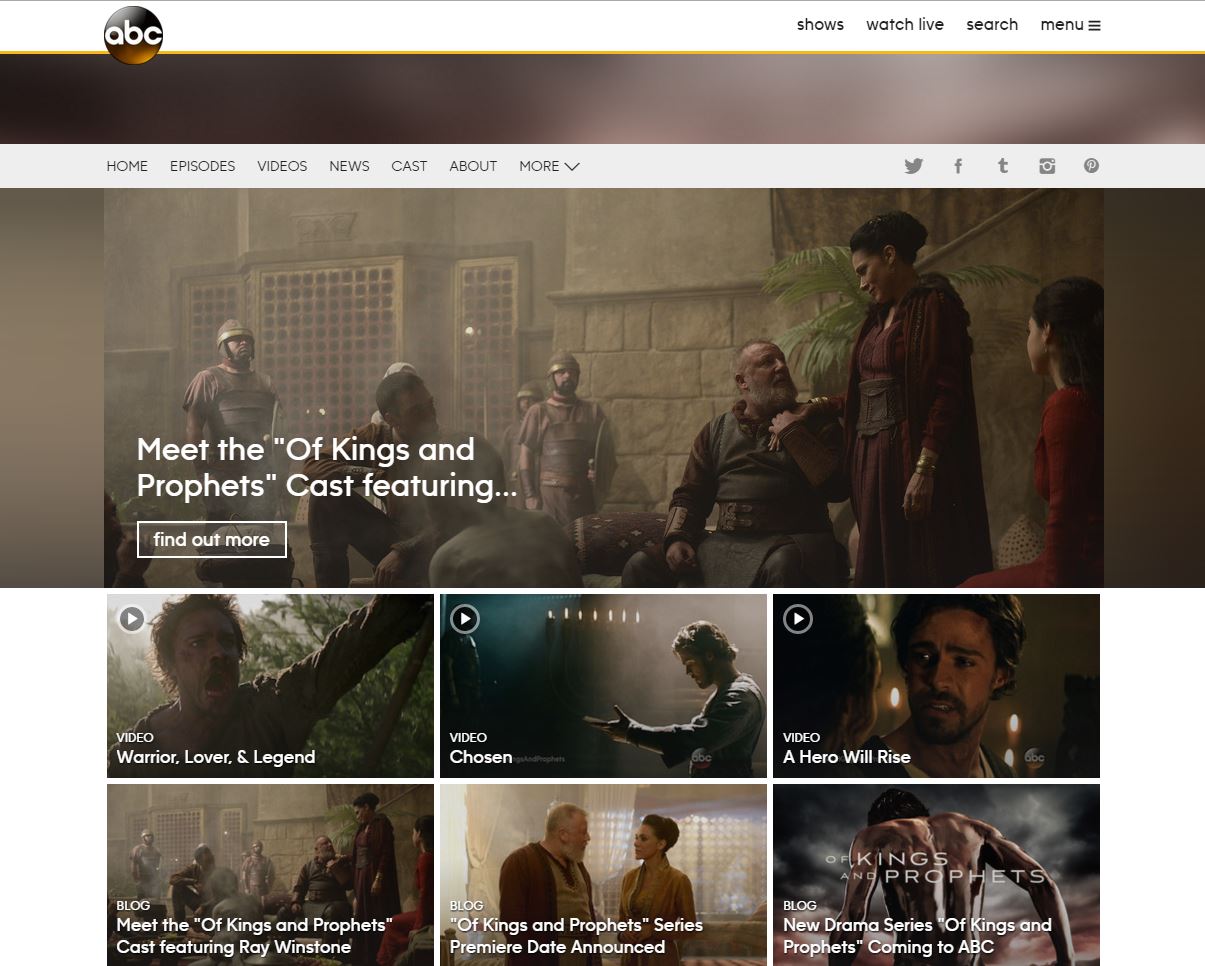Switch to the VIDEOS tab
Image resolution: width=1205 pixels, height=966 pixels.
[282, 166]
